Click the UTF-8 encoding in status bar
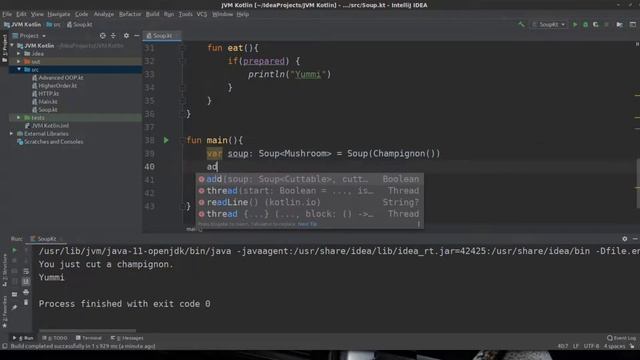 591,346
